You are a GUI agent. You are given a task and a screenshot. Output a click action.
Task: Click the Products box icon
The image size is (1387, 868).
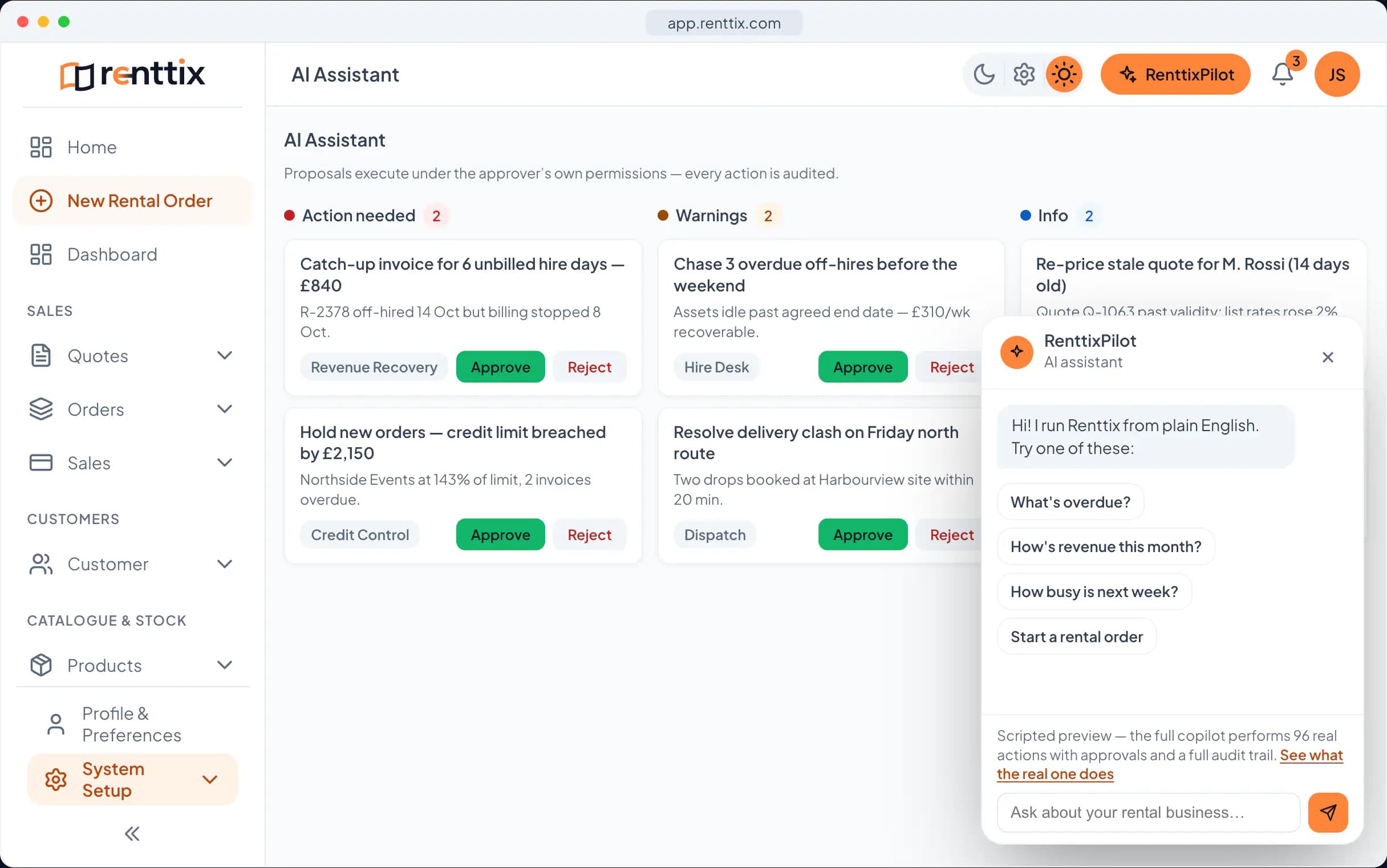(40, 666)
